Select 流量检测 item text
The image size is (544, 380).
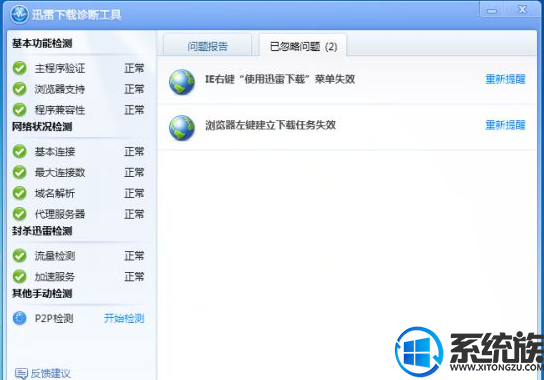tap(55, 256)
